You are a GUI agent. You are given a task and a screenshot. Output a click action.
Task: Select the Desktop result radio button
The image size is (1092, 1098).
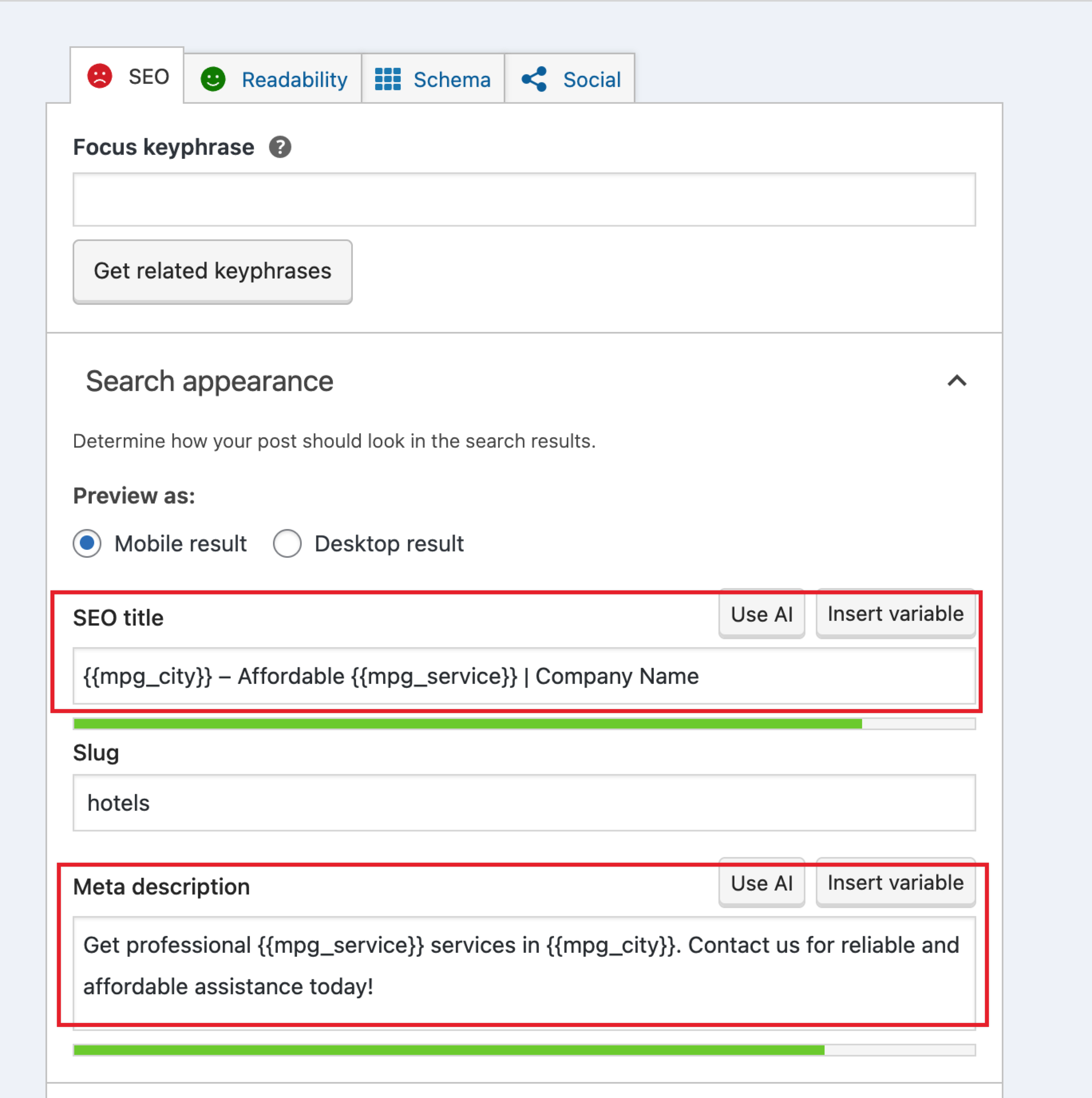pyautogui.click(x=287, y=544)
